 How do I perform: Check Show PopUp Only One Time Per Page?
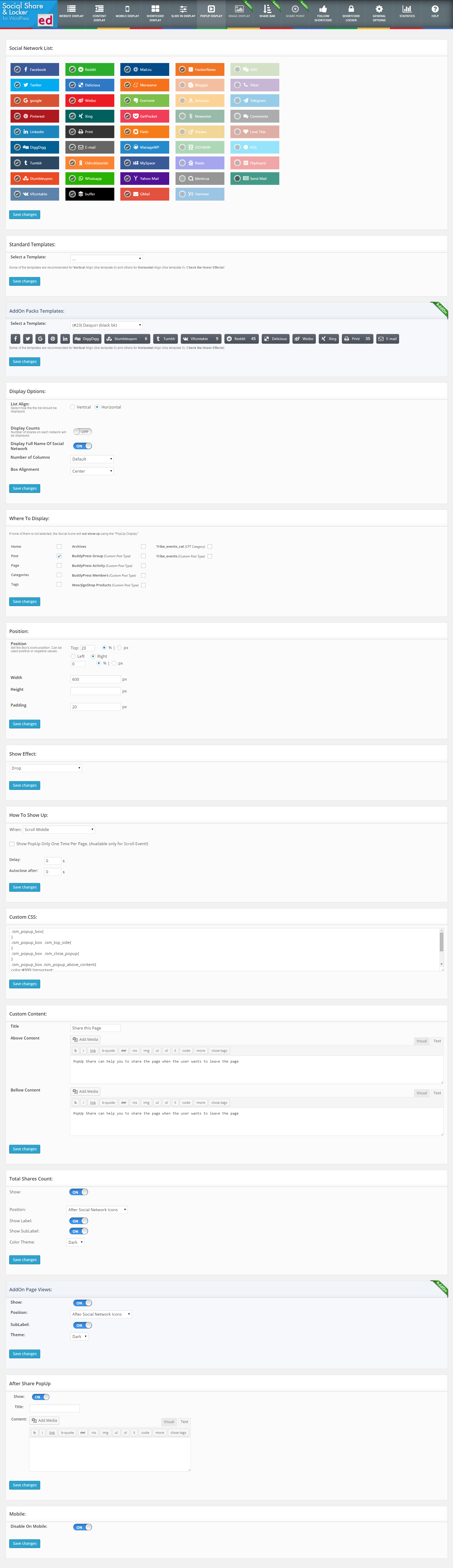click(x=12, y=844)
